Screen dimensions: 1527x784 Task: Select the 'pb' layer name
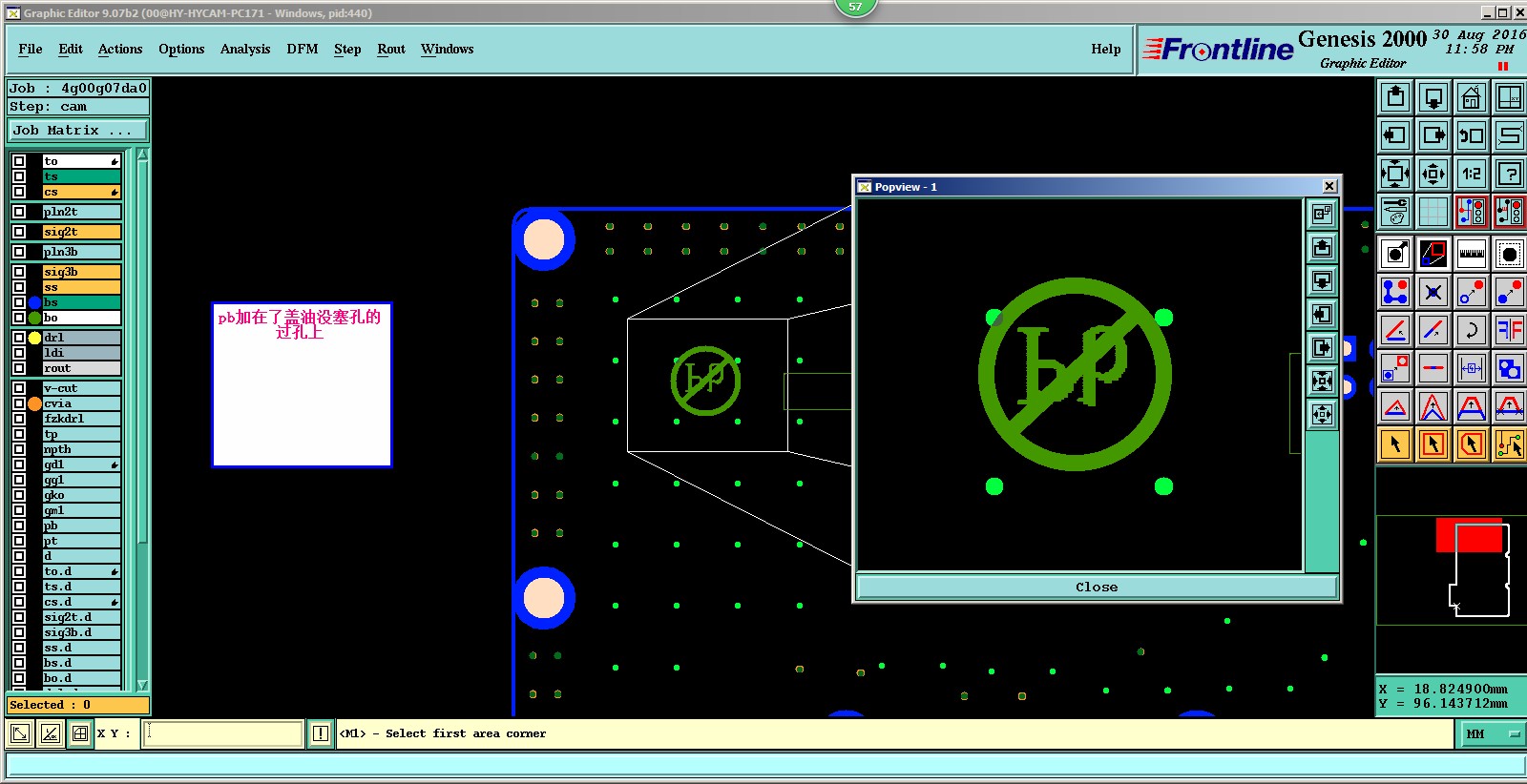82,526
